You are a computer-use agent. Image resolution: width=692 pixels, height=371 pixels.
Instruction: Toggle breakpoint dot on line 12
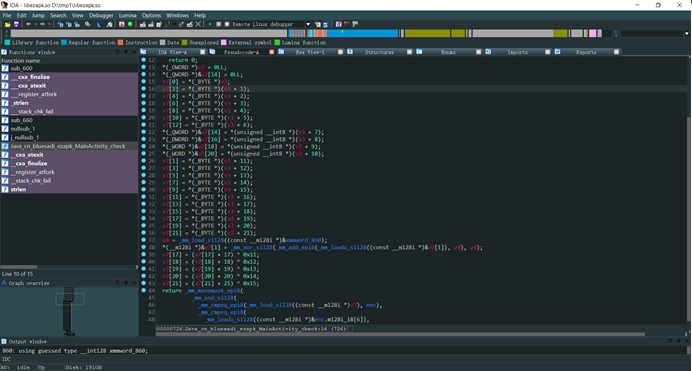pyautogui.click(x=143, y=60)
